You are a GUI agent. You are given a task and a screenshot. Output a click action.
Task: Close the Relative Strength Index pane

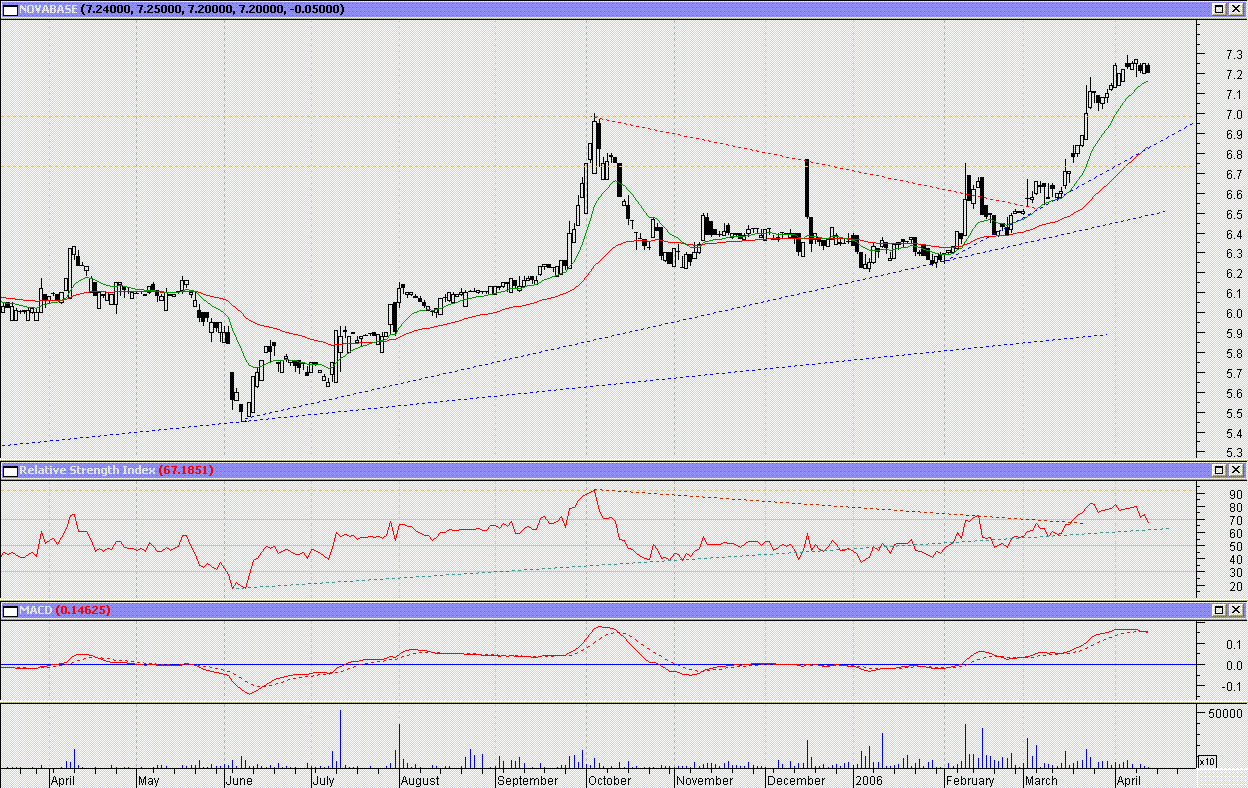pos(1237,470)
